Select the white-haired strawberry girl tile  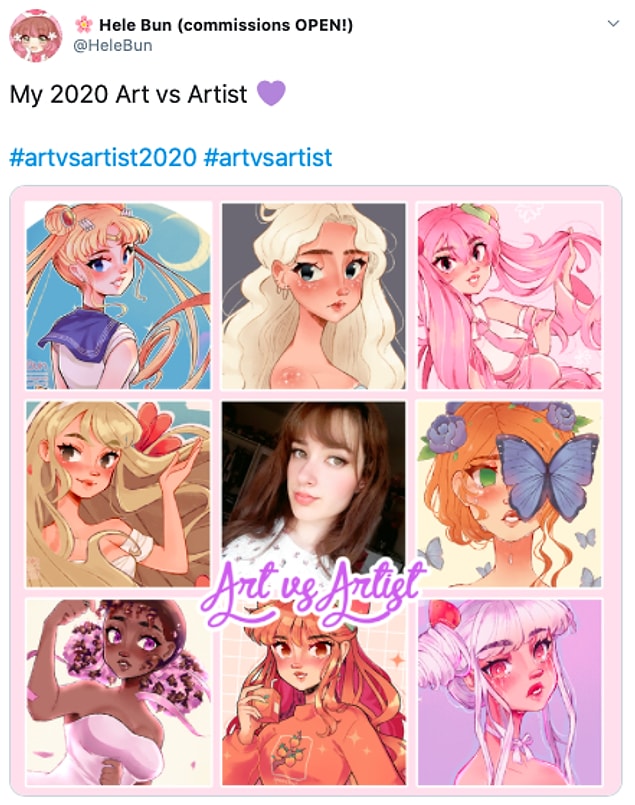[509, 692]
